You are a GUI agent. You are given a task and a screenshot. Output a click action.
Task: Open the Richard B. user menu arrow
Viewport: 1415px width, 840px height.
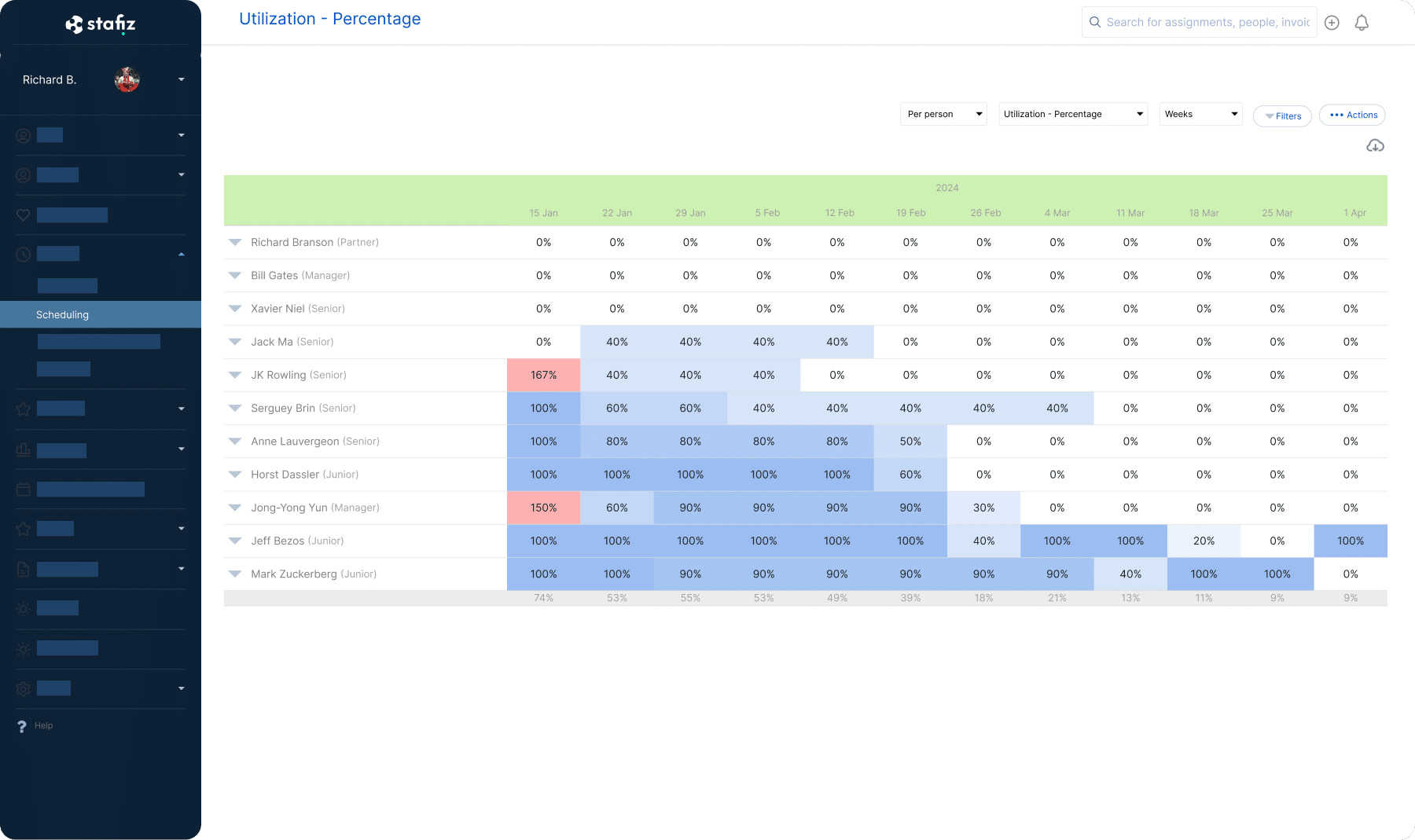182,79
